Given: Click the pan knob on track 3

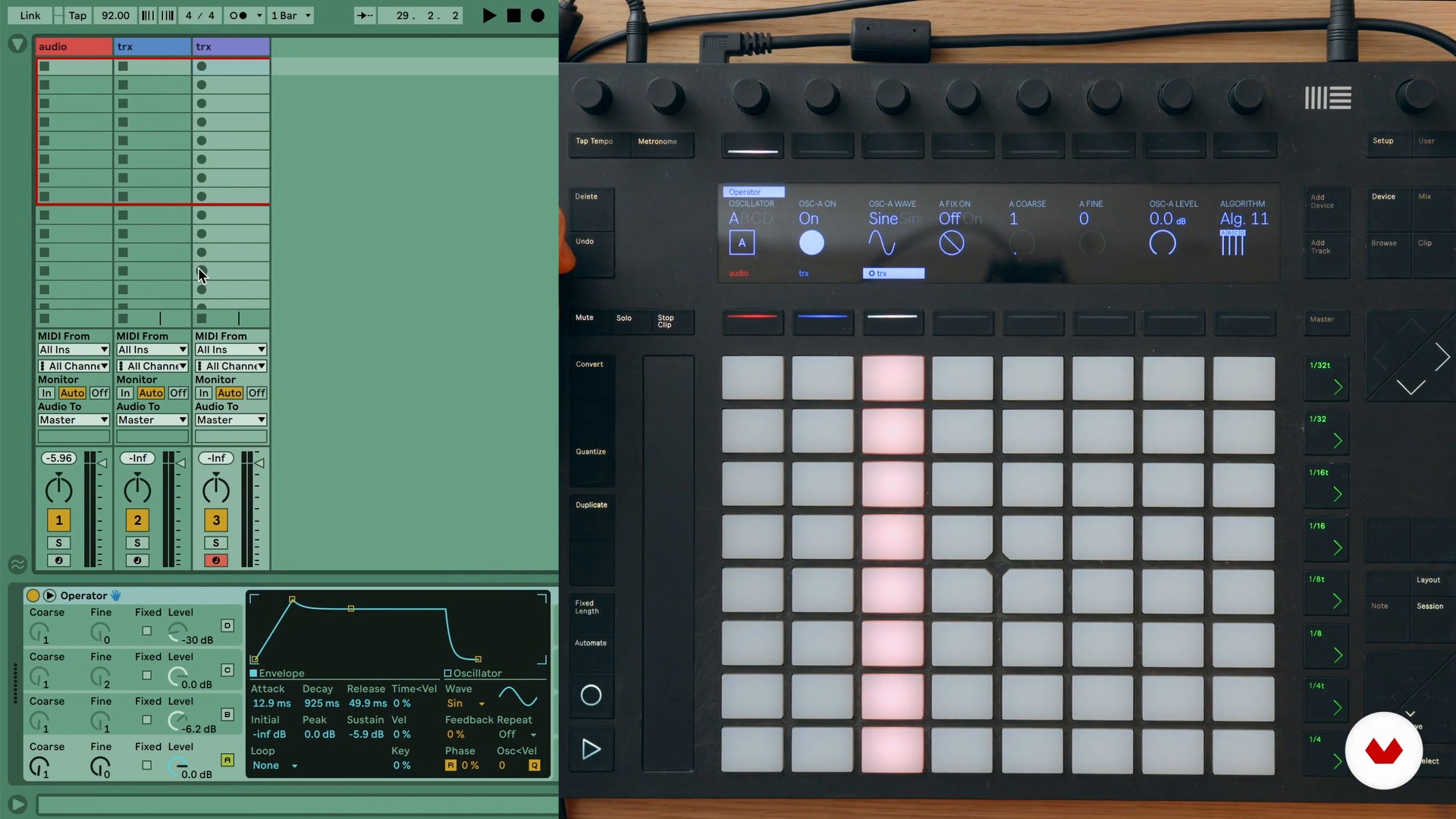Looking at the screenshot, I should [x=216, y=489].
